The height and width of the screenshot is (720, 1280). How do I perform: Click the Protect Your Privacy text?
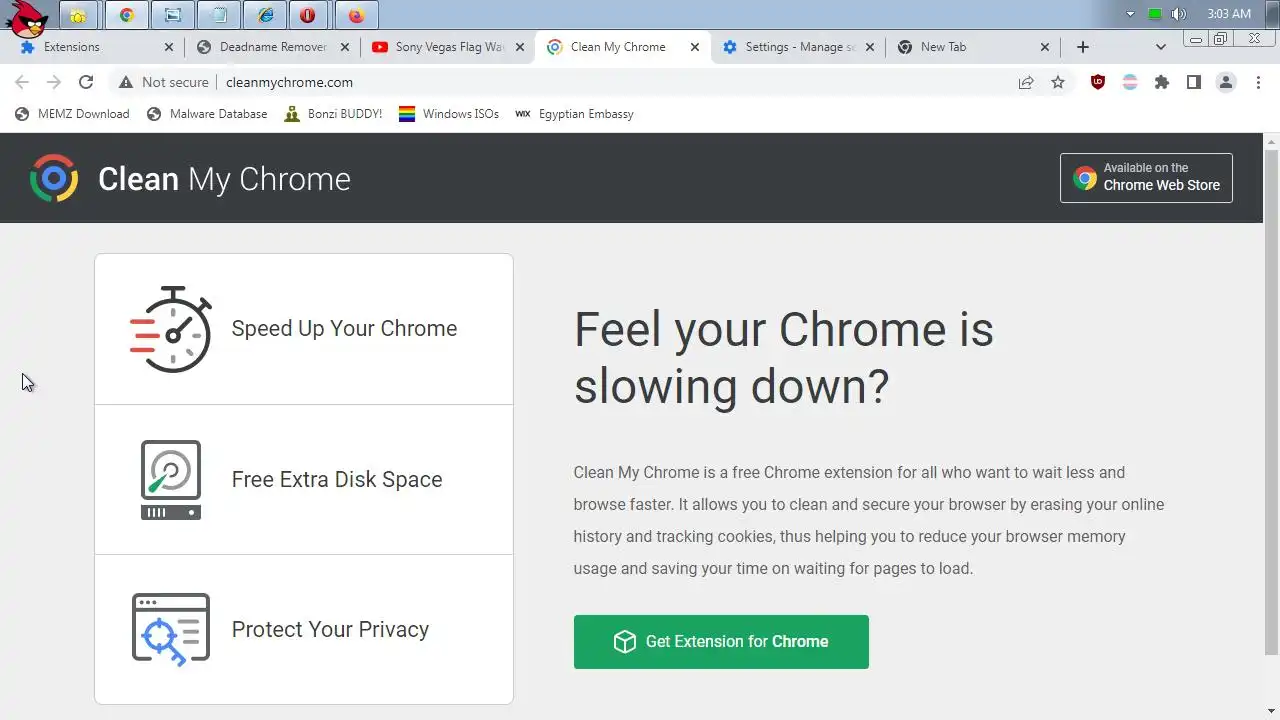[330, 630]
